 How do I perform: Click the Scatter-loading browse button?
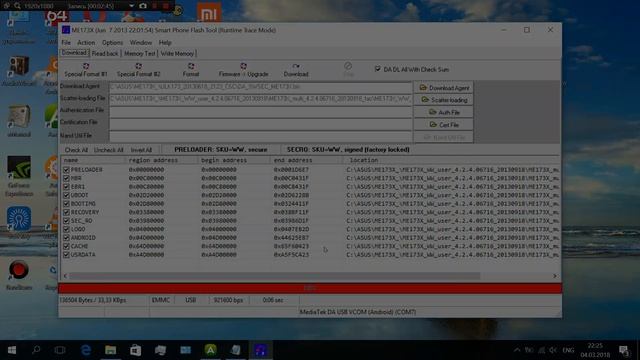click(x=444, y=100)
